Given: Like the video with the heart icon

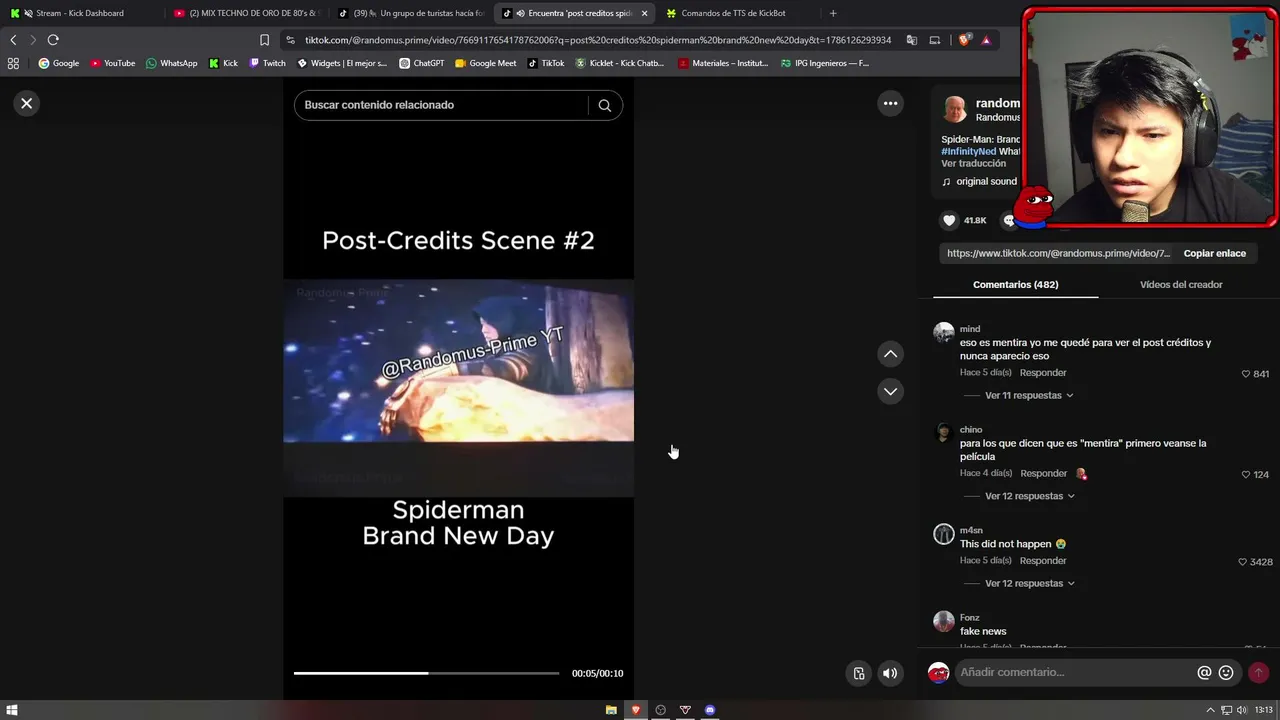Looking at the screenshot, I should point(949,220).
